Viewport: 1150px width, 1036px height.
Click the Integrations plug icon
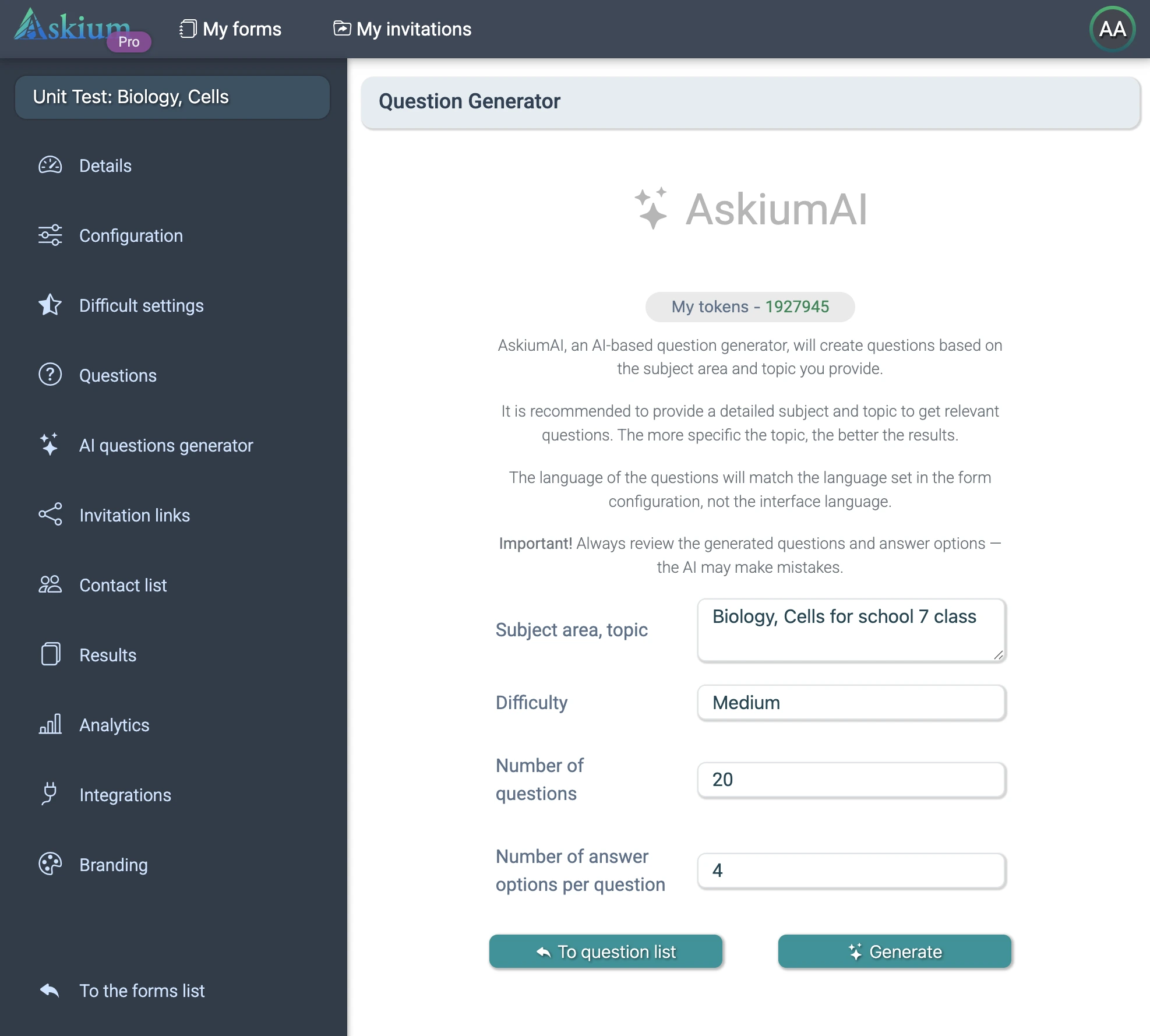click(50, 794)
